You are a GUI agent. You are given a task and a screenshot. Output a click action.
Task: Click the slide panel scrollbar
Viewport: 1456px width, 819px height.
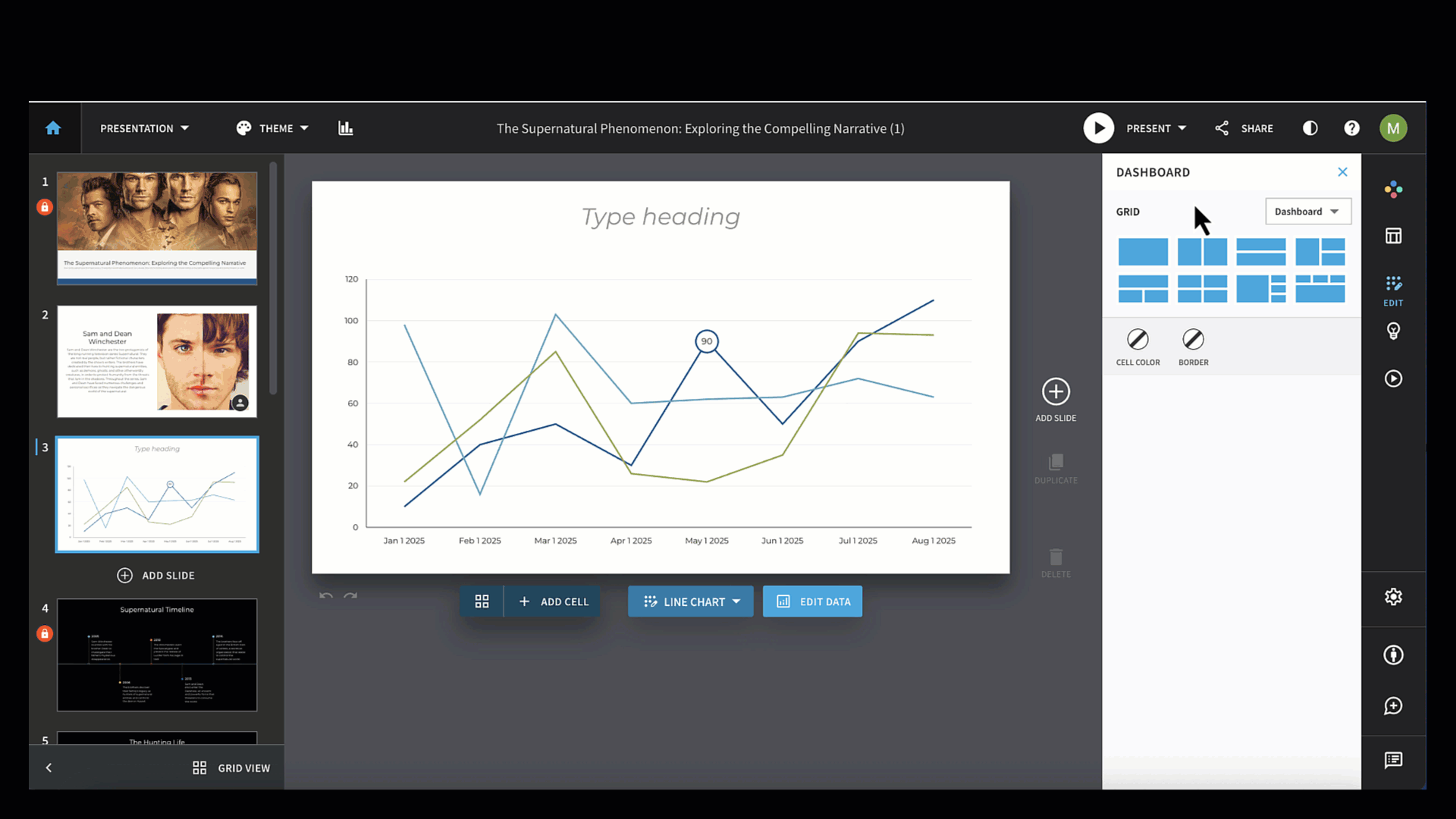[273, 278]
